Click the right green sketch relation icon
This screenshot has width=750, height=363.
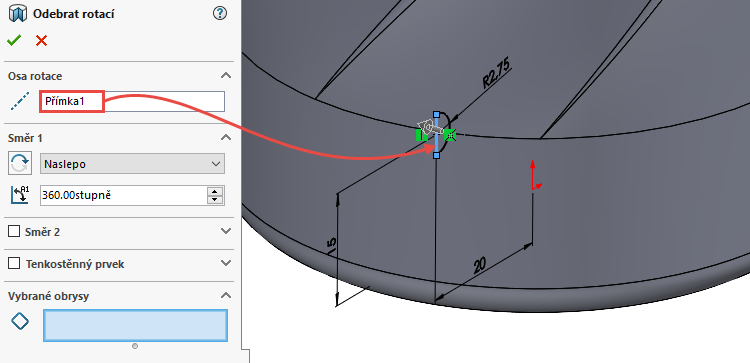[450, 136]
